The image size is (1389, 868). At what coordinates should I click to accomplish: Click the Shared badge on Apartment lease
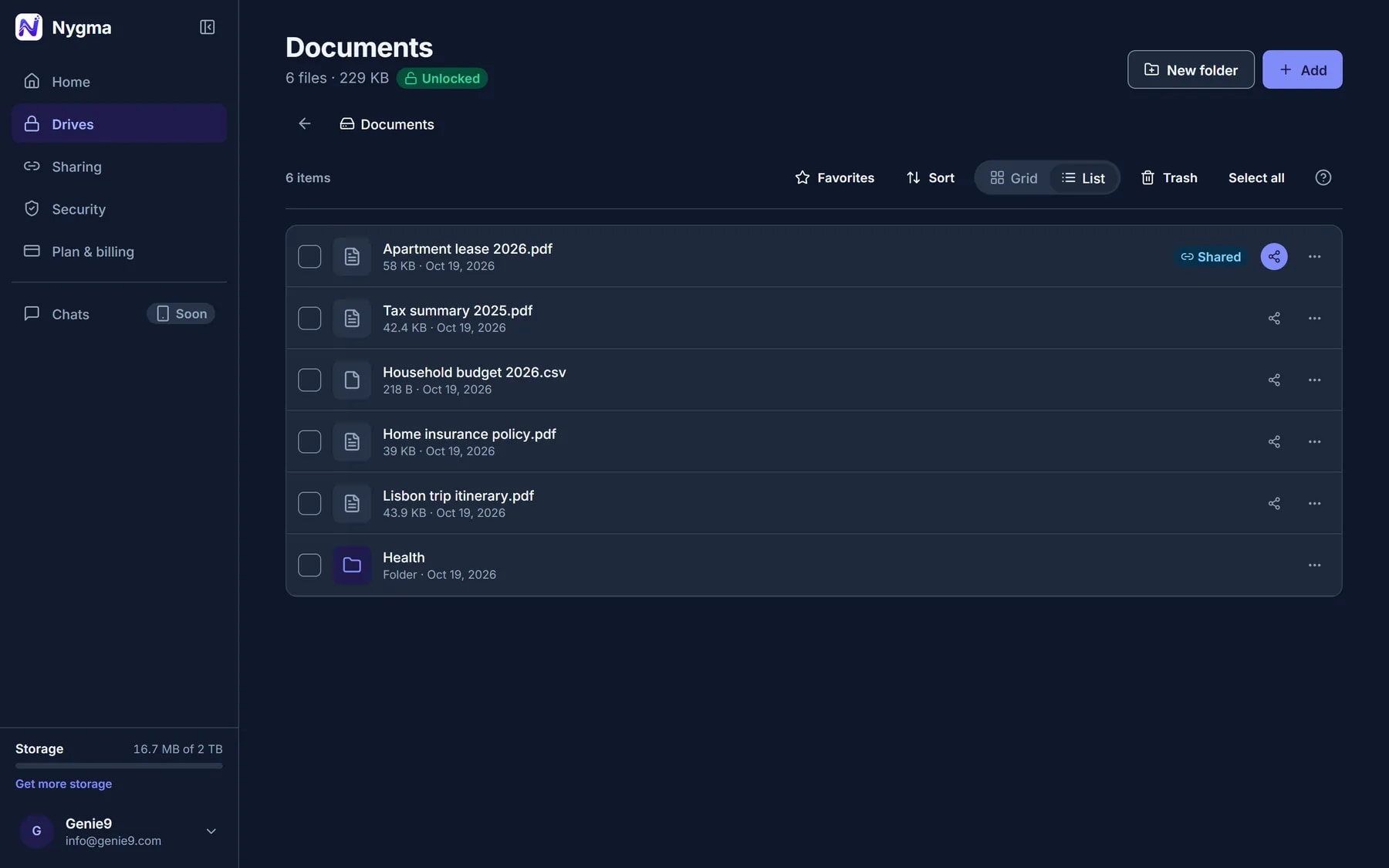point(1211,256)
